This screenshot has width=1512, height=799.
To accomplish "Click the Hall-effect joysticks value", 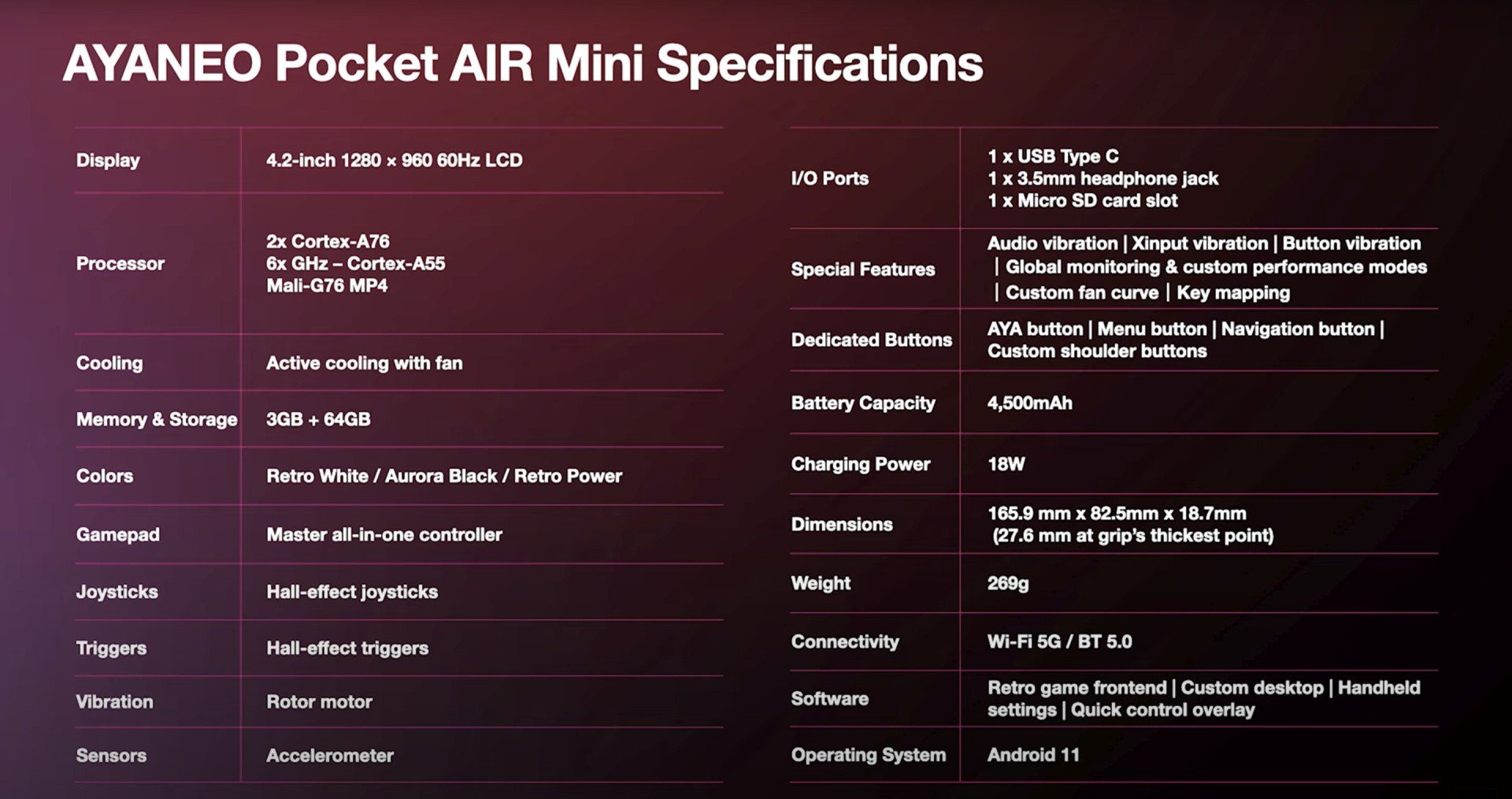I will click(352, 592).
